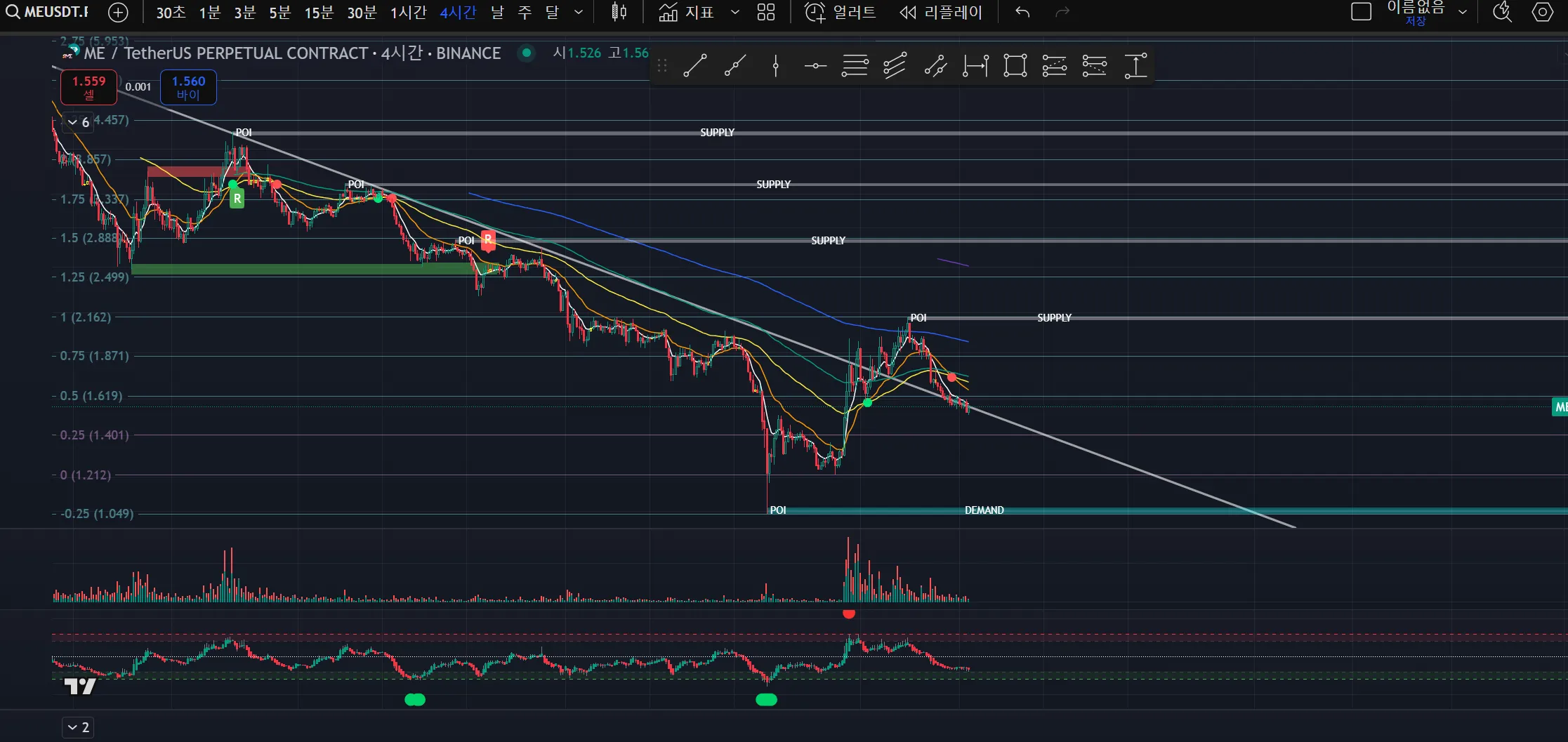Click the 0 (1.212) Fibonacci level label
Screen dimensions: 1568x742
point(85,475)
